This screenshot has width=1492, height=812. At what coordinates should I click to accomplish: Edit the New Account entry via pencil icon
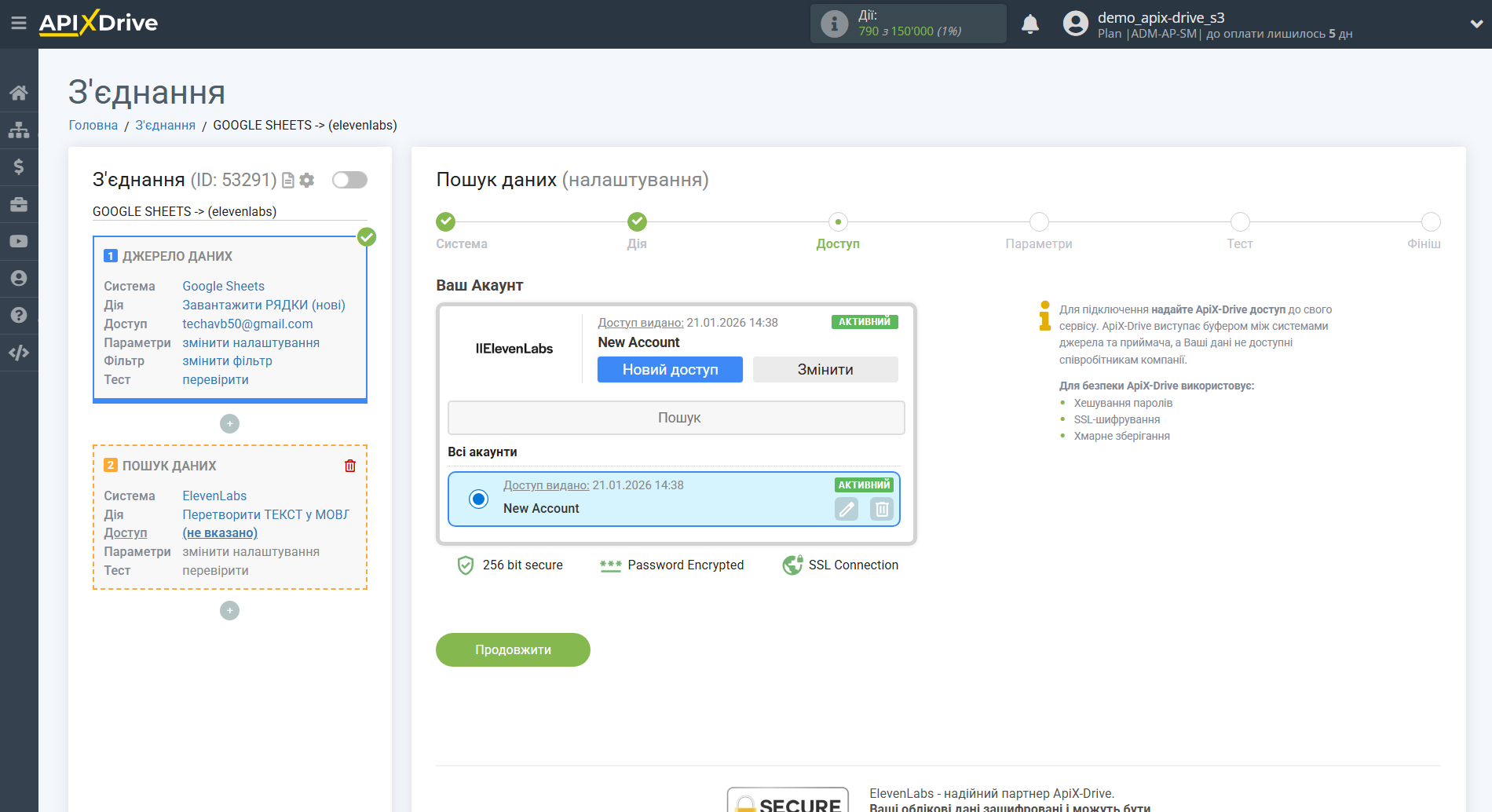pos(846,509)
